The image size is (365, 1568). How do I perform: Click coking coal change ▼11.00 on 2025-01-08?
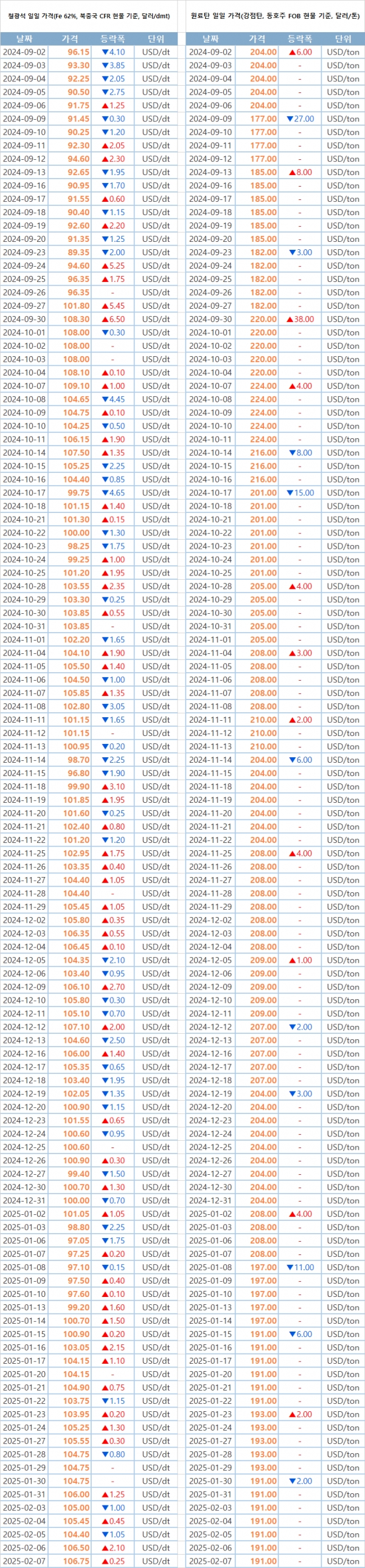(x=300, y=1268)
